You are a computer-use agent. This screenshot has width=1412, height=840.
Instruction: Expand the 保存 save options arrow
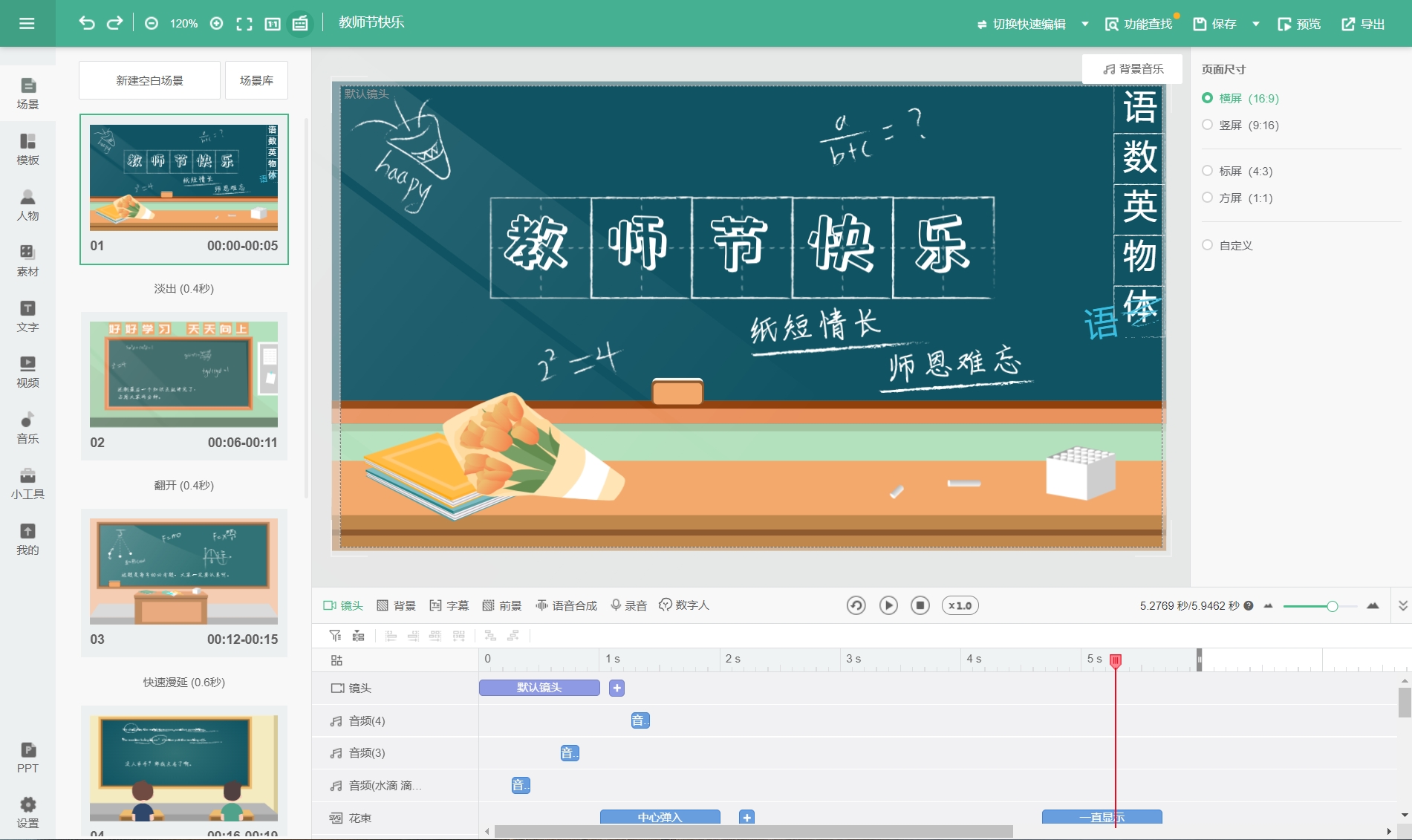click(x=1256, y=24)
